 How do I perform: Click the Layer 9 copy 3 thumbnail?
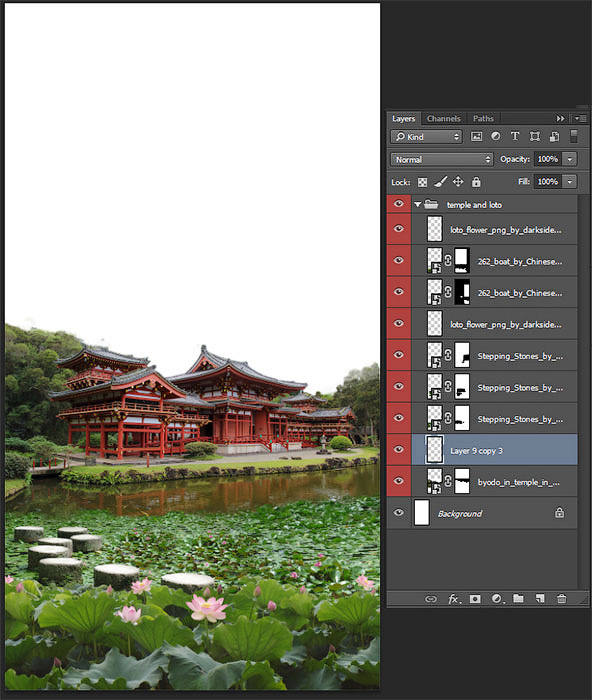pyautogui.click(x=435, y=450)
